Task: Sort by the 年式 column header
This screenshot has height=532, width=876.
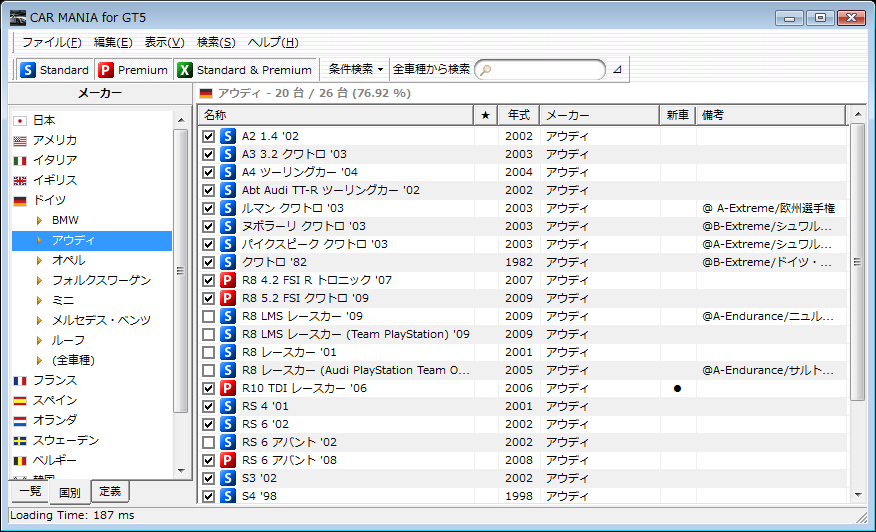Action: 518,115
